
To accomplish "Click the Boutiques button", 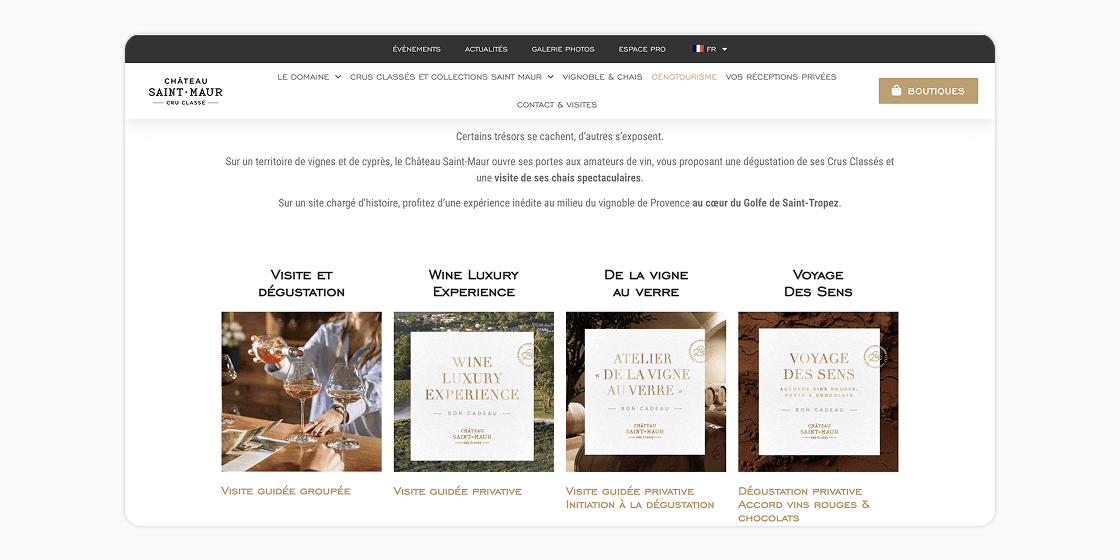I will [x=928, y=91].
